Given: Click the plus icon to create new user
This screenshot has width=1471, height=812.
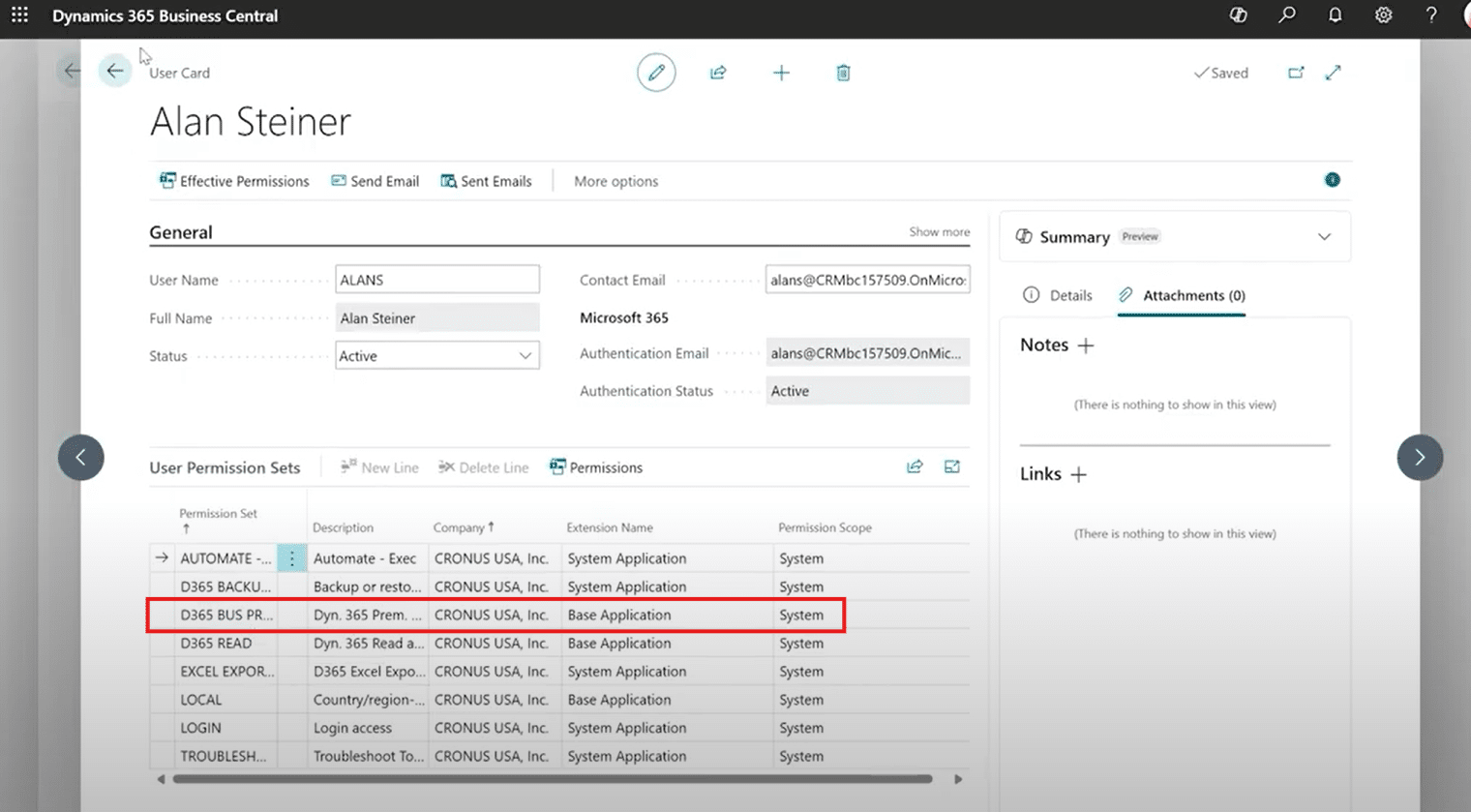Looking at the screenshot, I should tap(781, 73).
